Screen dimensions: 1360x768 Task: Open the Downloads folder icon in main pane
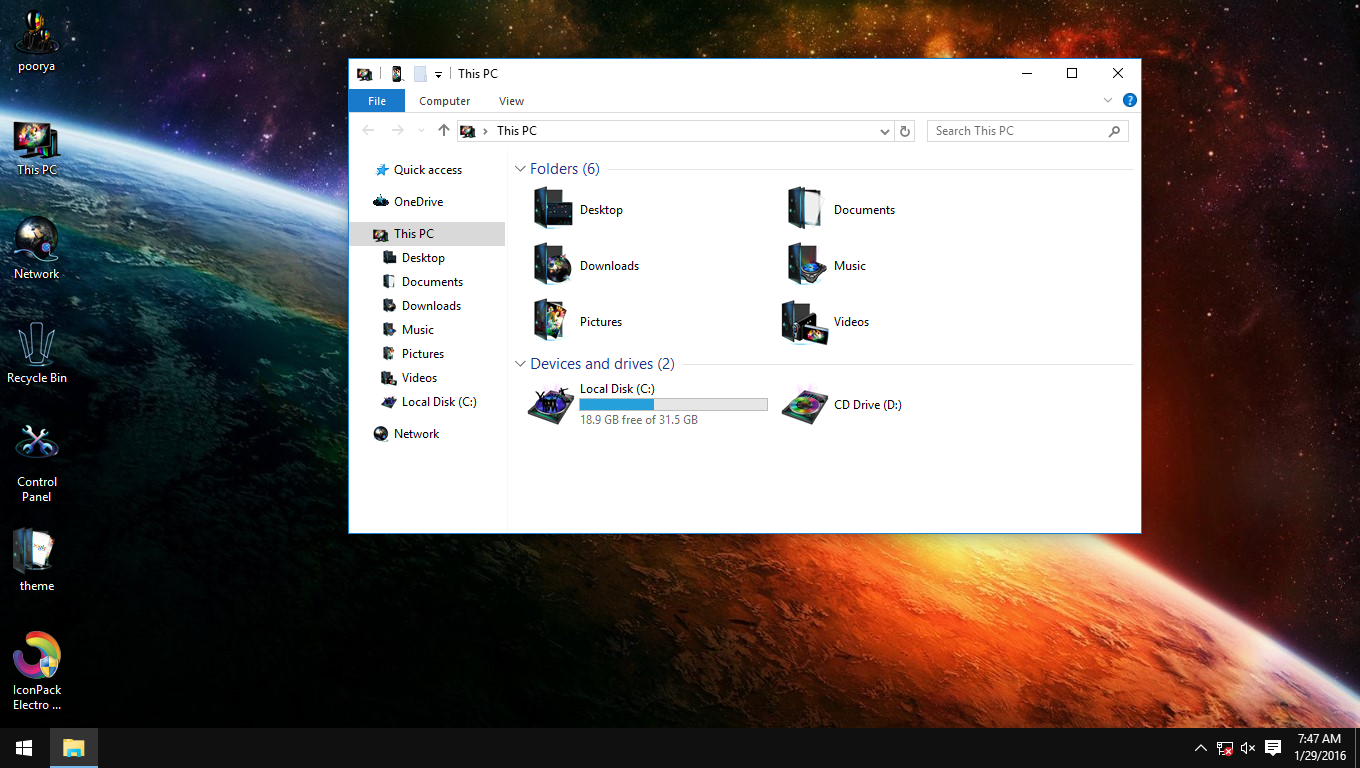[553, 265]
